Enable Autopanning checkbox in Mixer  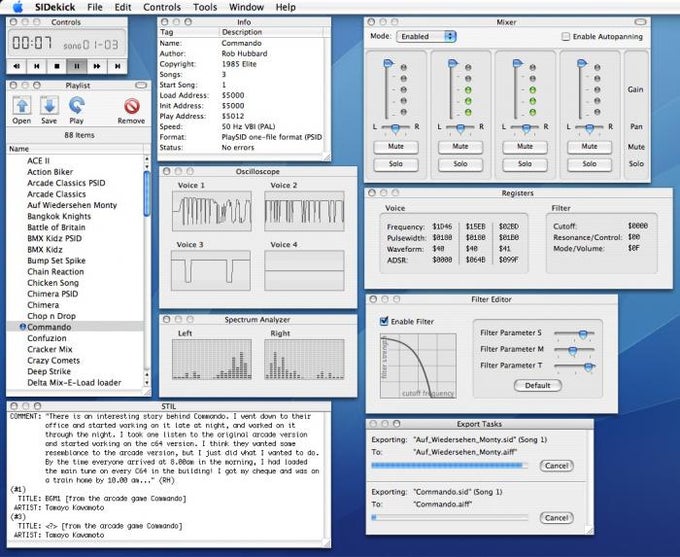pyautogui.click(x=566, y=36)
